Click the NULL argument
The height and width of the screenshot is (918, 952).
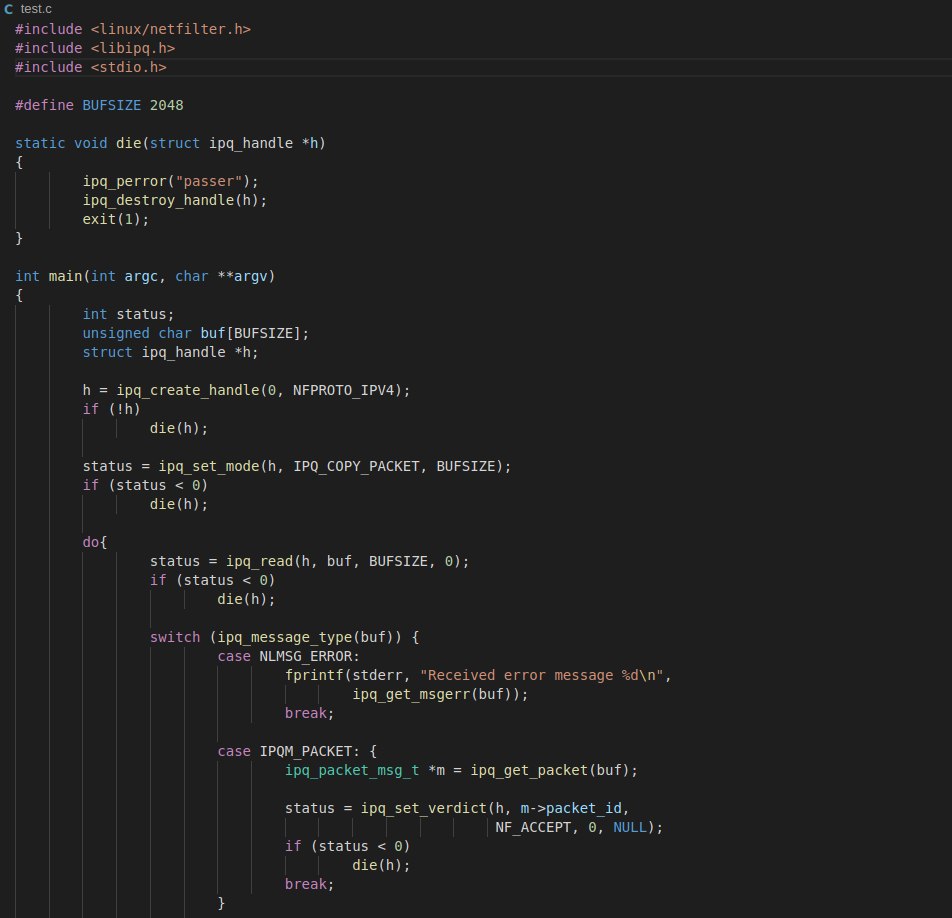[630, 828]
